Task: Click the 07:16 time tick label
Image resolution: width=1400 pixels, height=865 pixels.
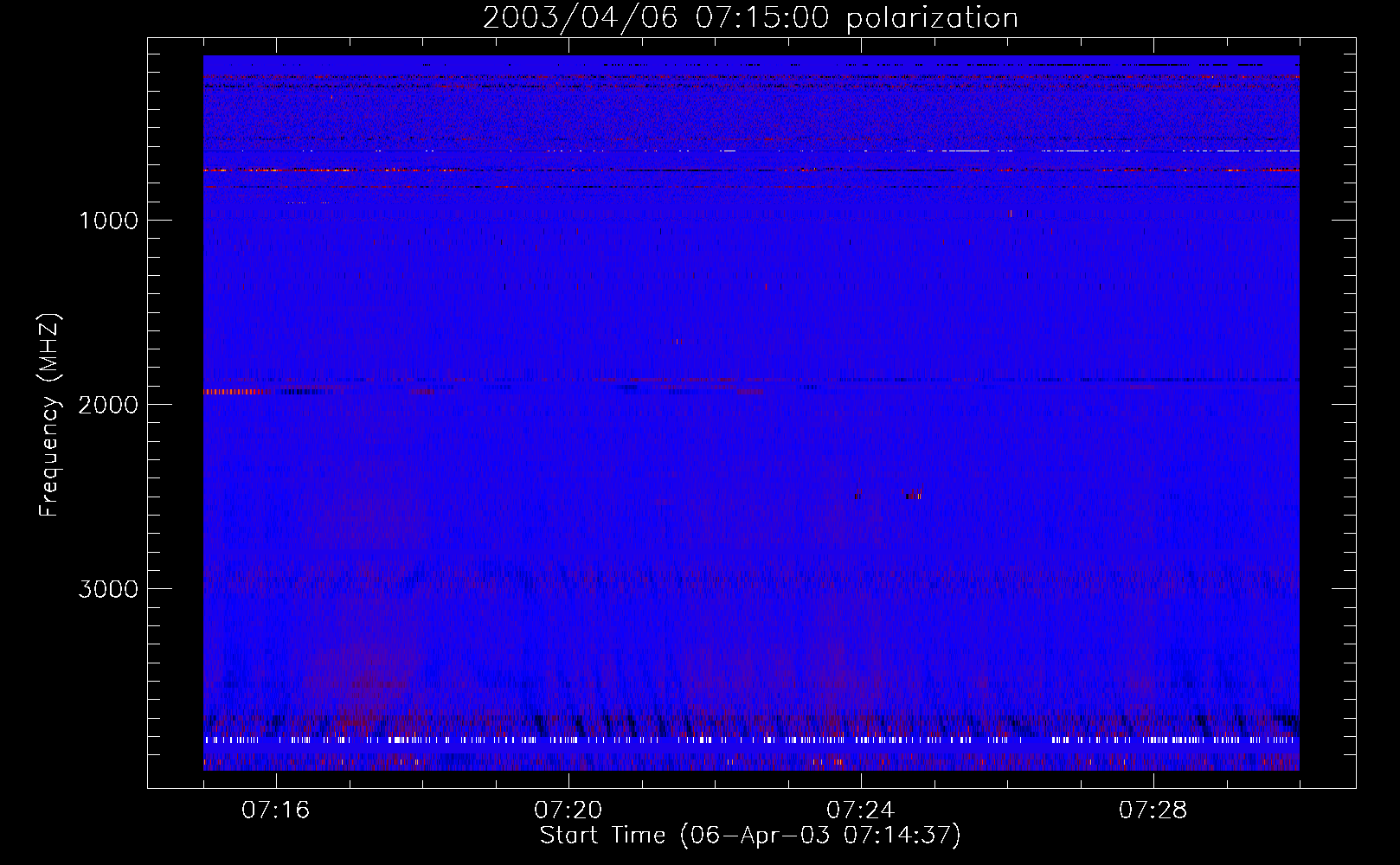Action: pyautogui.click(x=276, y=811)
